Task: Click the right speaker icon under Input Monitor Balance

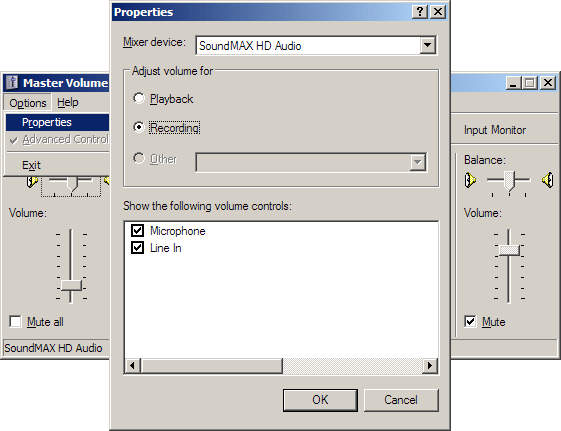Action: point(548,180)
